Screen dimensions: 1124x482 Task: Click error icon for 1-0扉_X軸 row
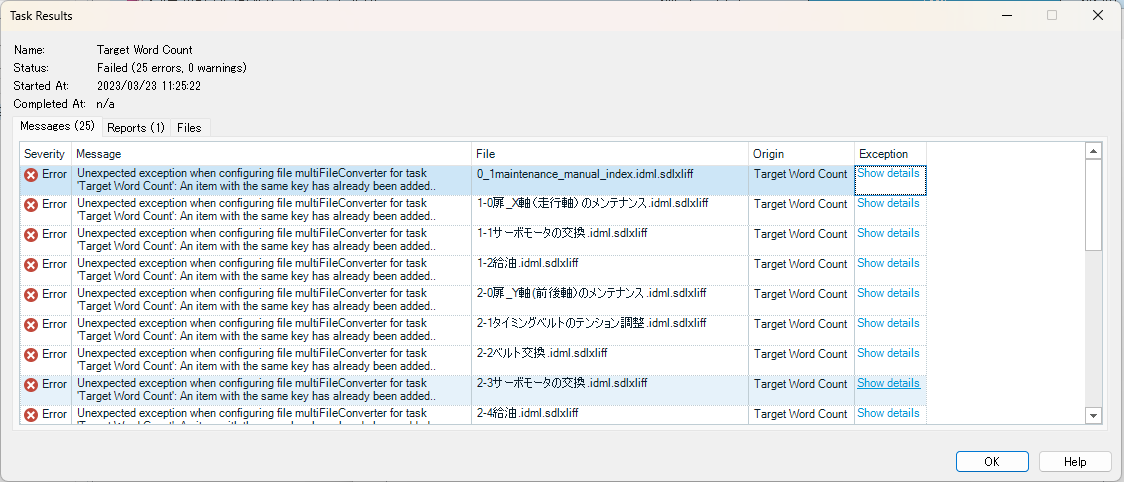tap(31, 205)
